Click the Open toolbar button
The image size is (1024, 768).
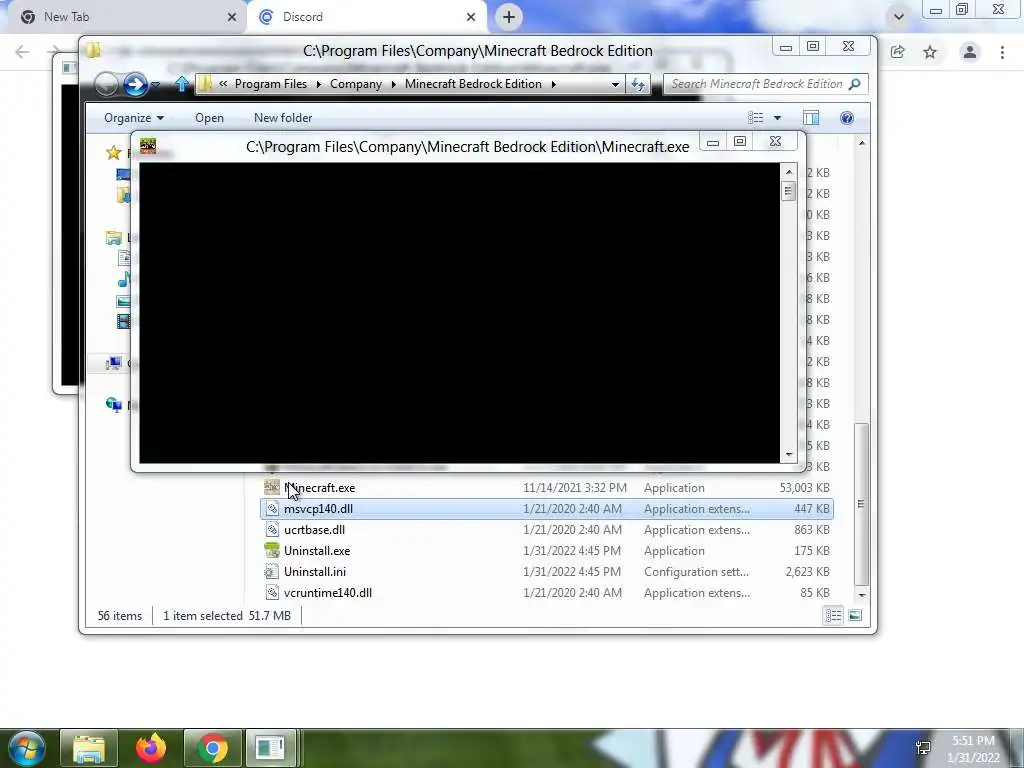209,118
